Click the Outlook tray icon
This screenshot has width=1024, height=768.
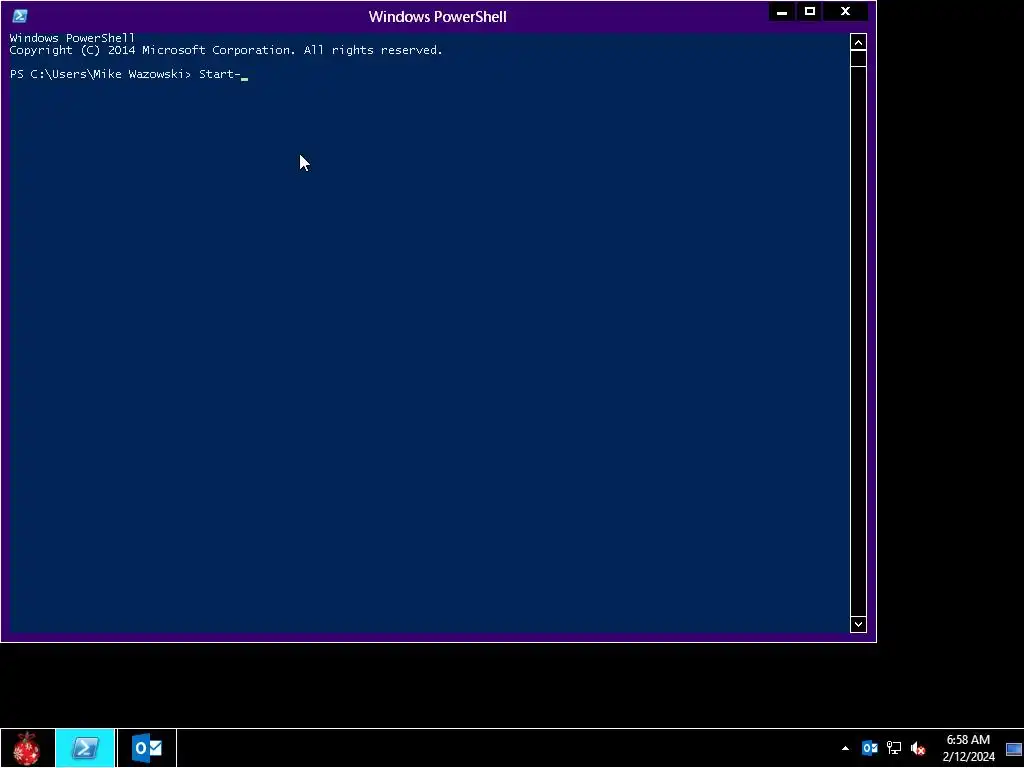(870, 748)
